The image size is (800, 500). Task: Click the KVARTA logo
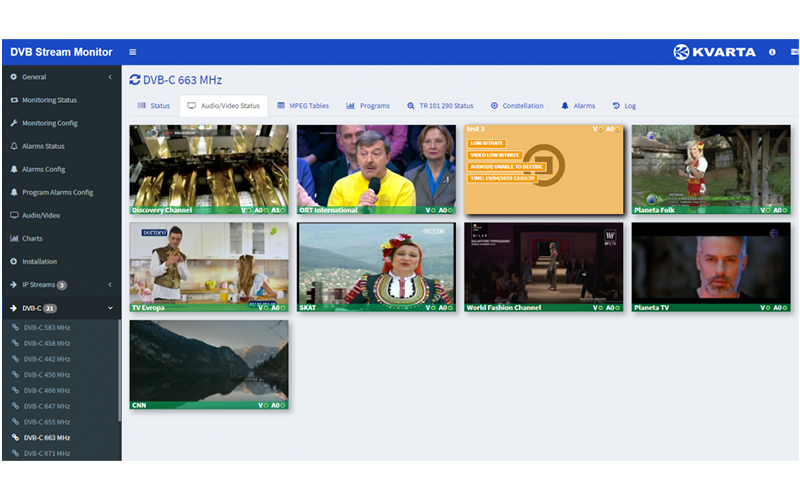714,52
